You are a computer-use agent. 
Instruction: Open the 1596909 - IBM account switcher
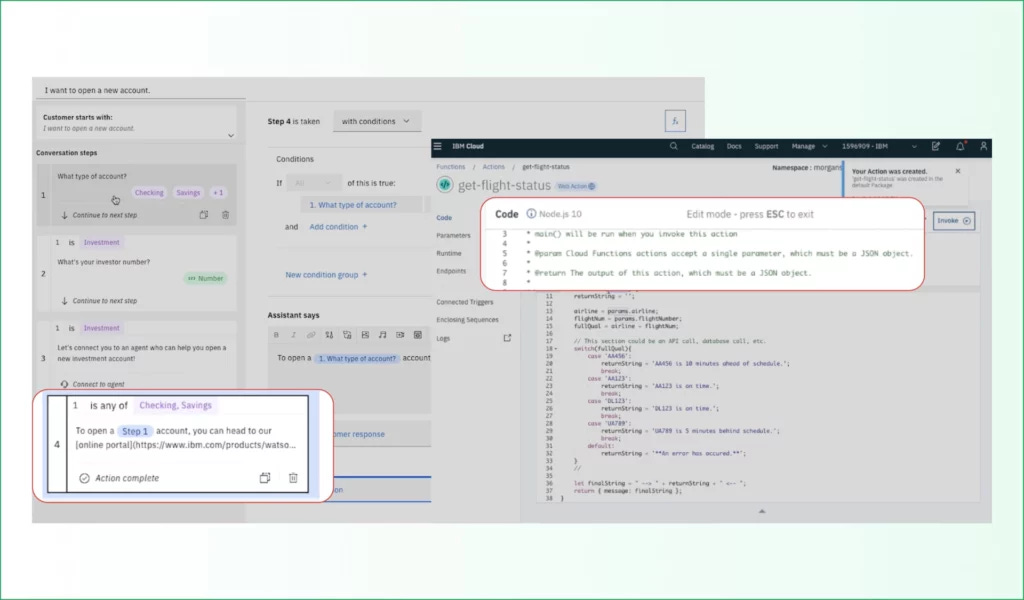(x=879, y=146)
